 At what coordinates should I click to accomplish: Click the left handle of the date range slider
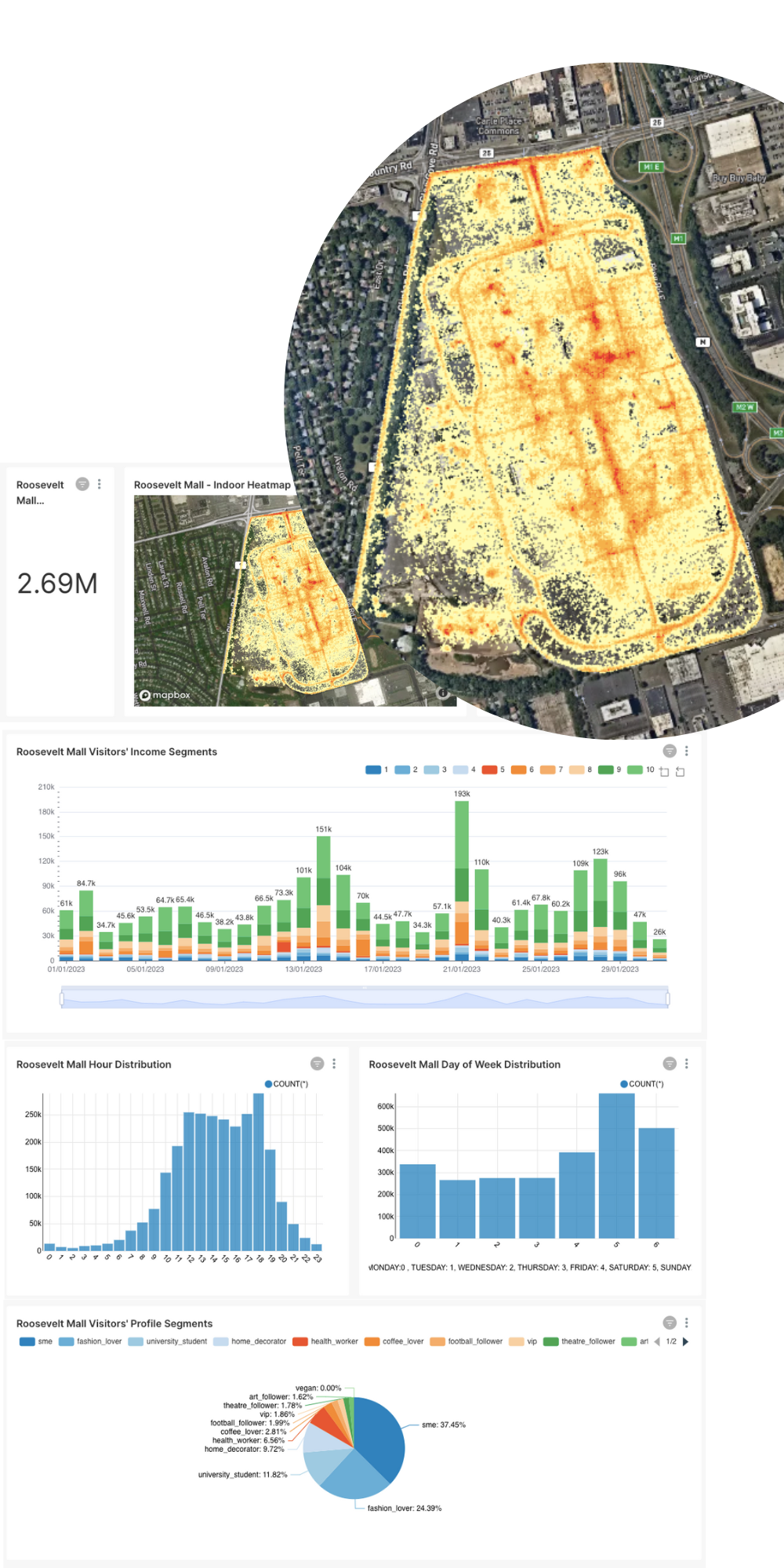[x=62, y=999]
